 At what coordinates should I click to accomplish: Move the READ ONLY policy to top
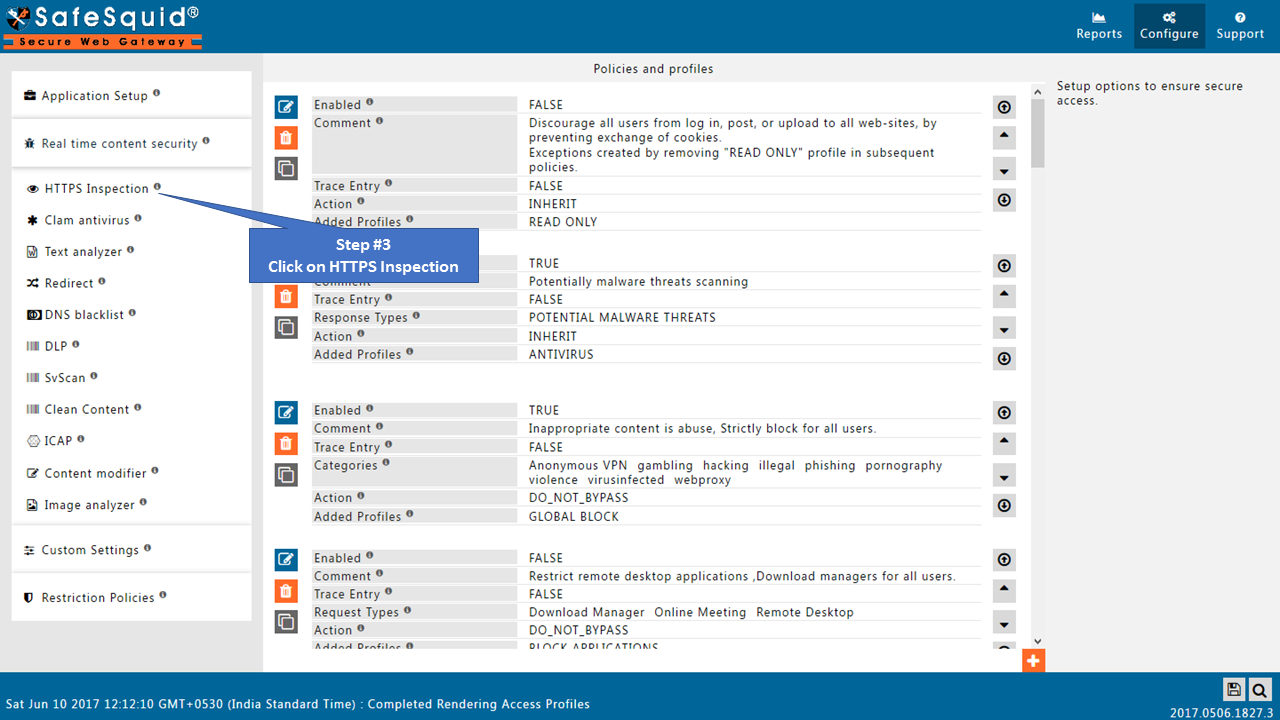tap(1004, 107)
